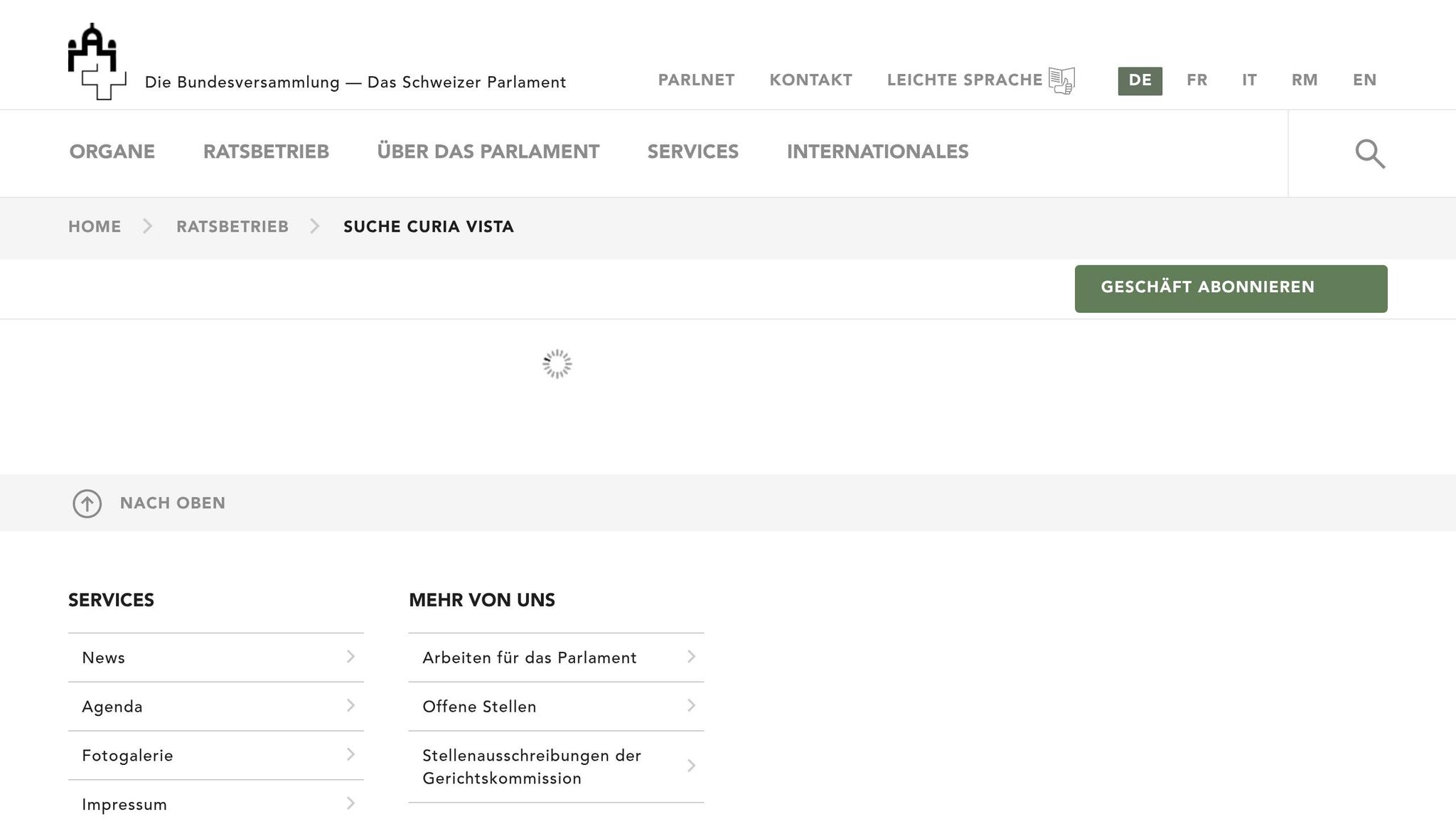
Task: Go to Ratsbetrieb breadcrumb
Action: pyautogui.click(x=232, y=227)
